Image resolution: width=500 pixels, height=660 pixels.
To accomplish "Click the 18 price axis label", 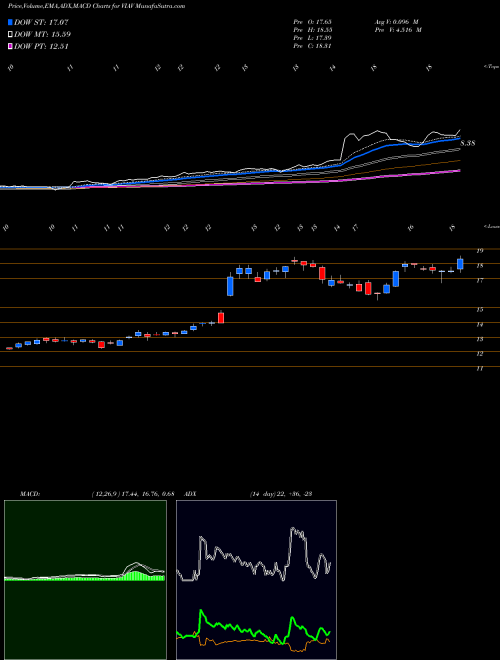I will click(x=479, y=266).
